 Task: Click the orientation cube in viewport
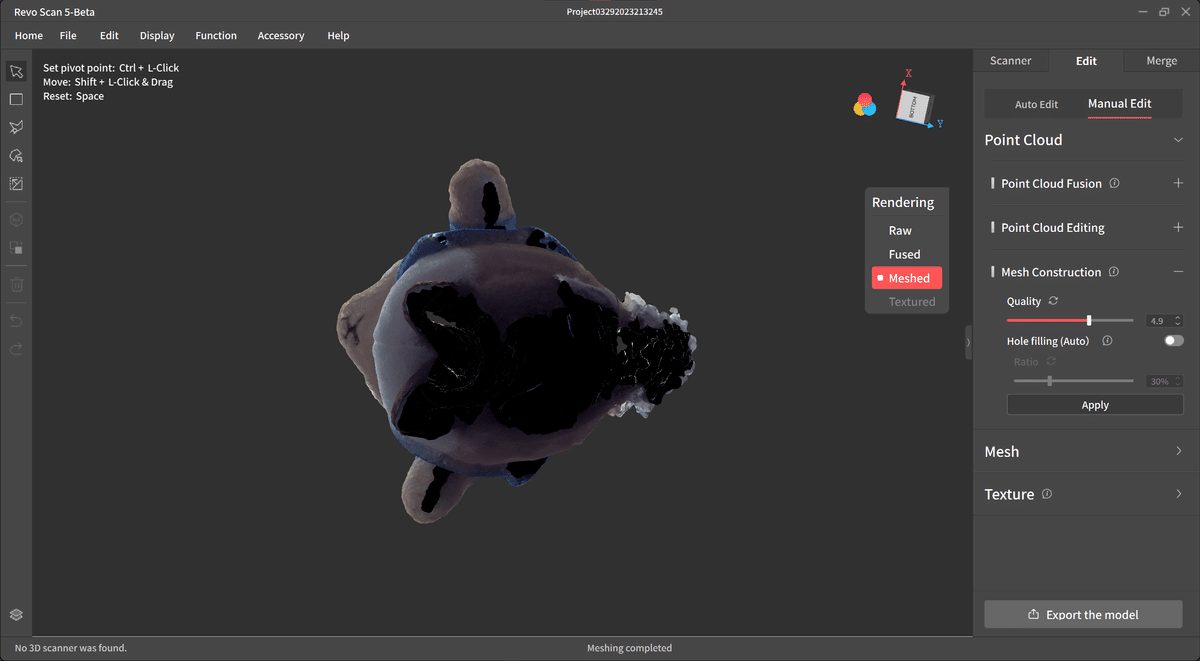[915, 104]
